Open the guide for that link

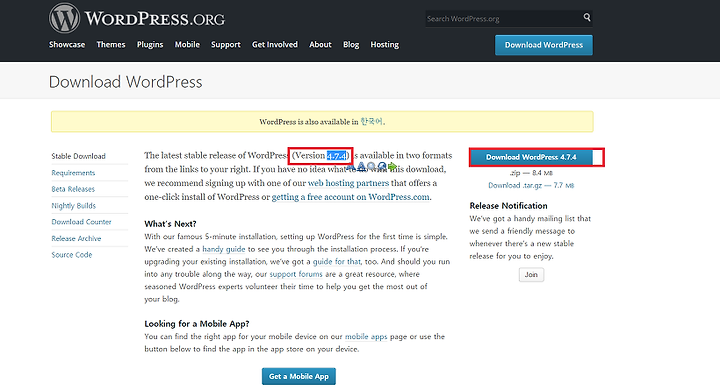pos(337,261)
